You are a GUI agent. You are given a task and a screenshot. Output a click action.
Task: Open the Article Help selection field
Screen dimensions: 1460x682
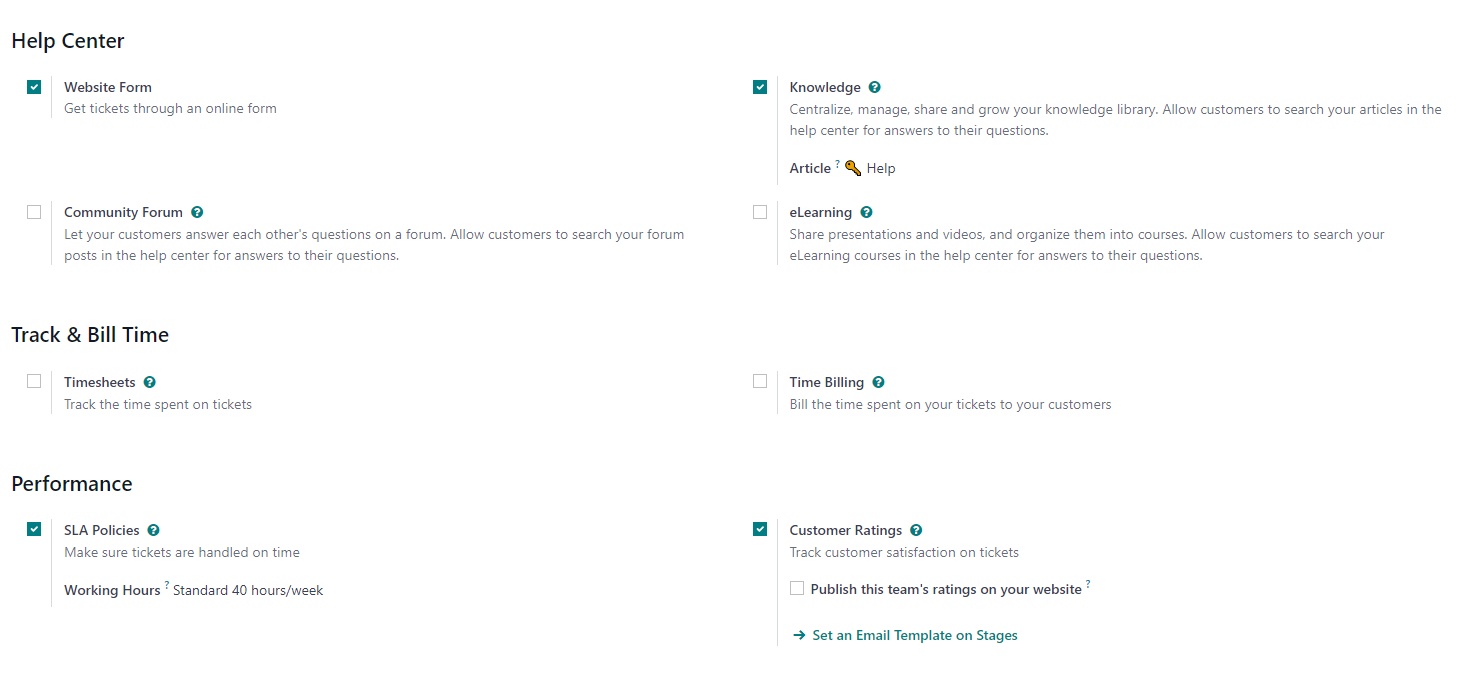pyautogui.click(x=870, y=168)
